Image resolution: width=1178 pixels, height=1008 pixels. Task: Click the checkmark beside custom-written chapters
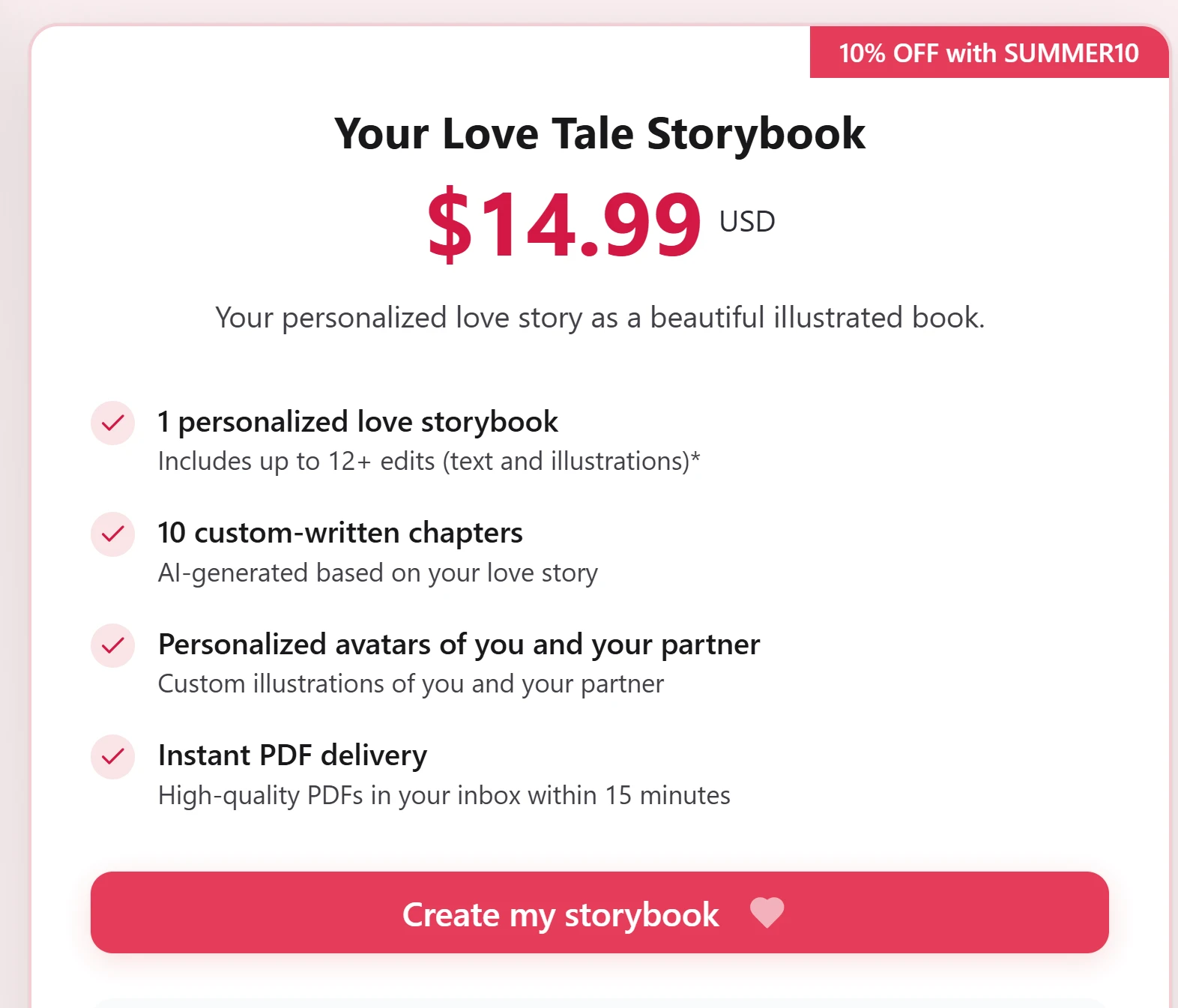pos(112,534)
